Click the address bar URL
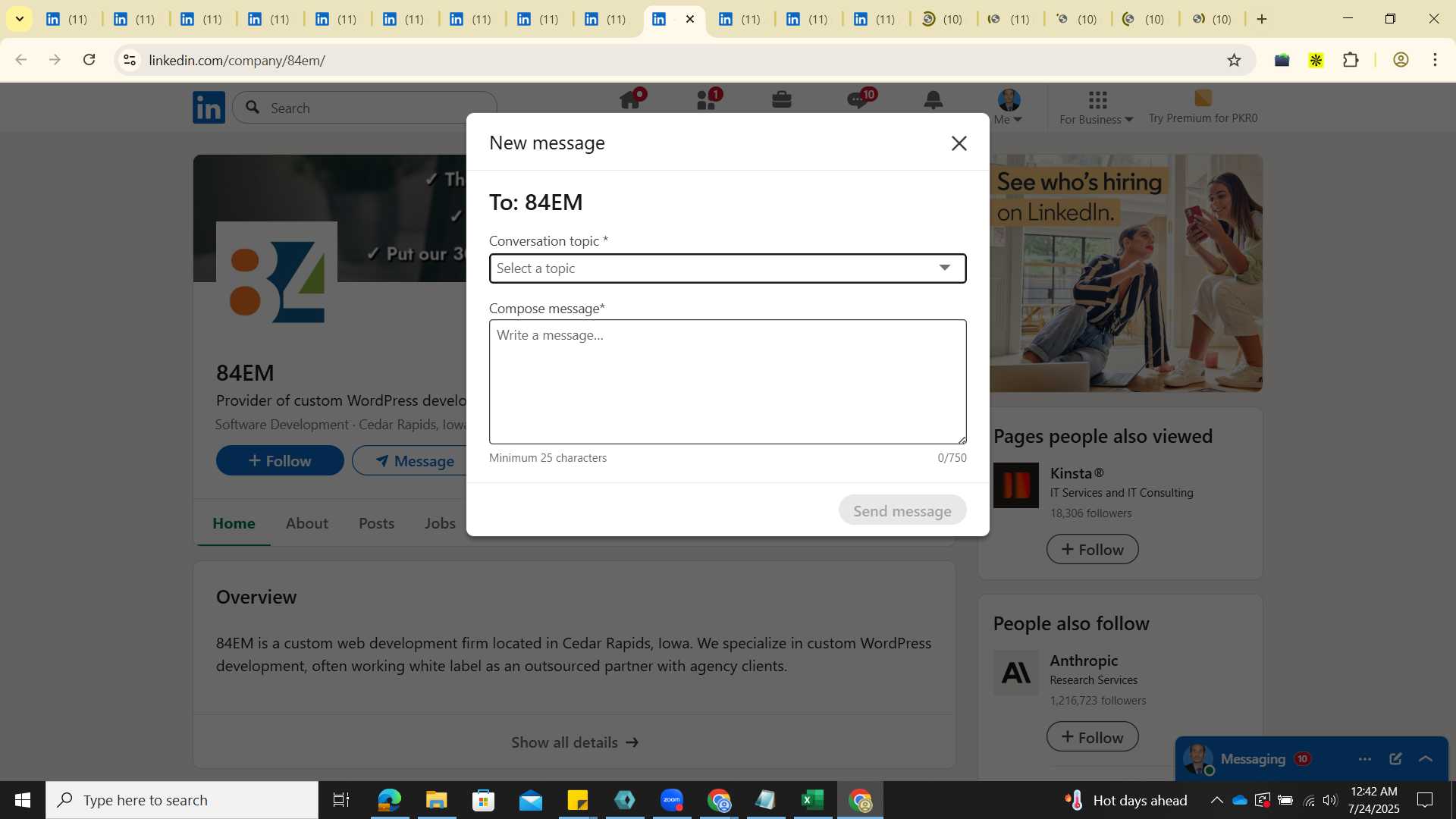This screenshot has height=819, width=1456. point(237,60)
